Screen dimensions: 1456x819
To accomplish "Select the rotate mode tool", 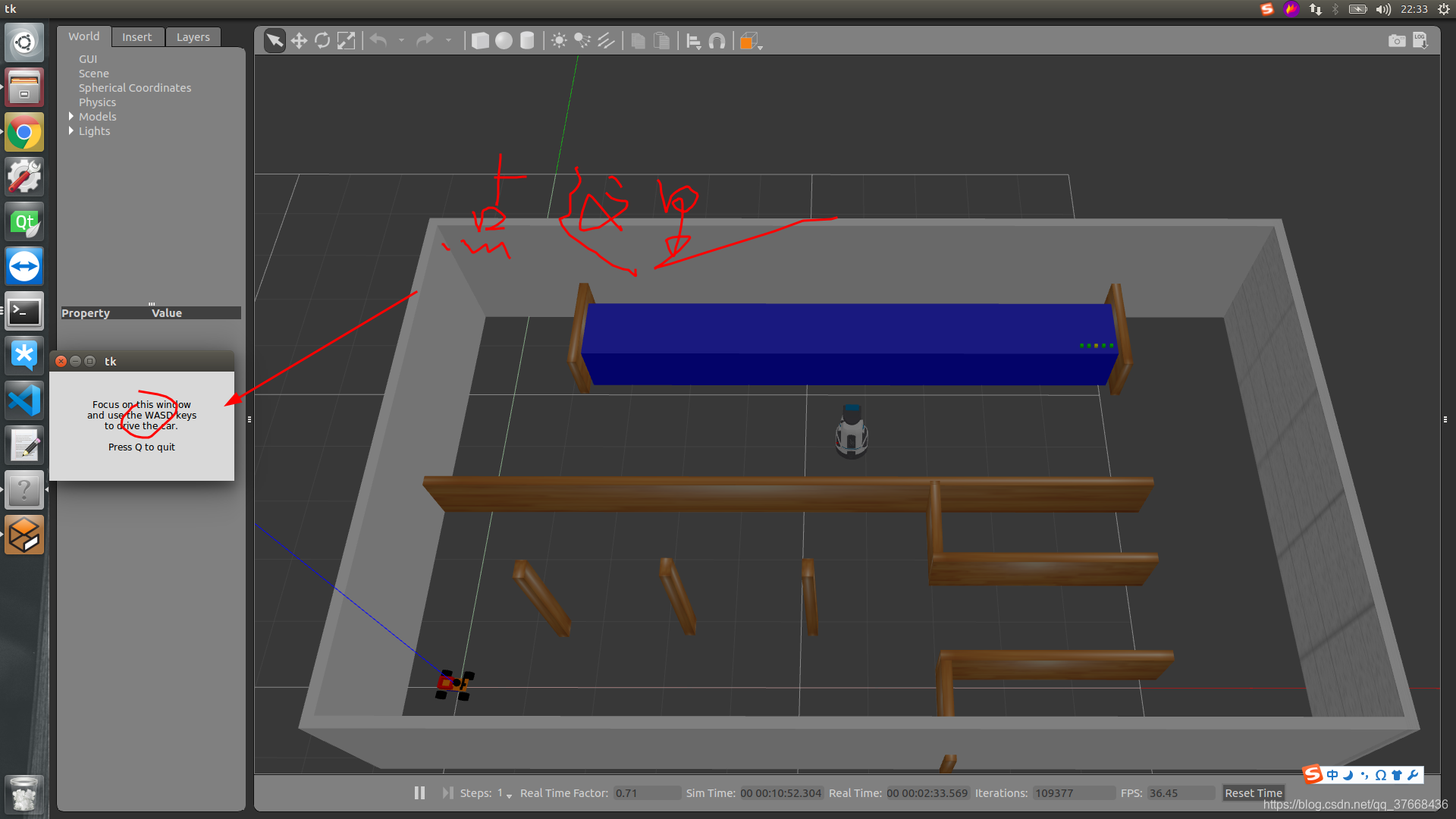I will click(322, 41).
